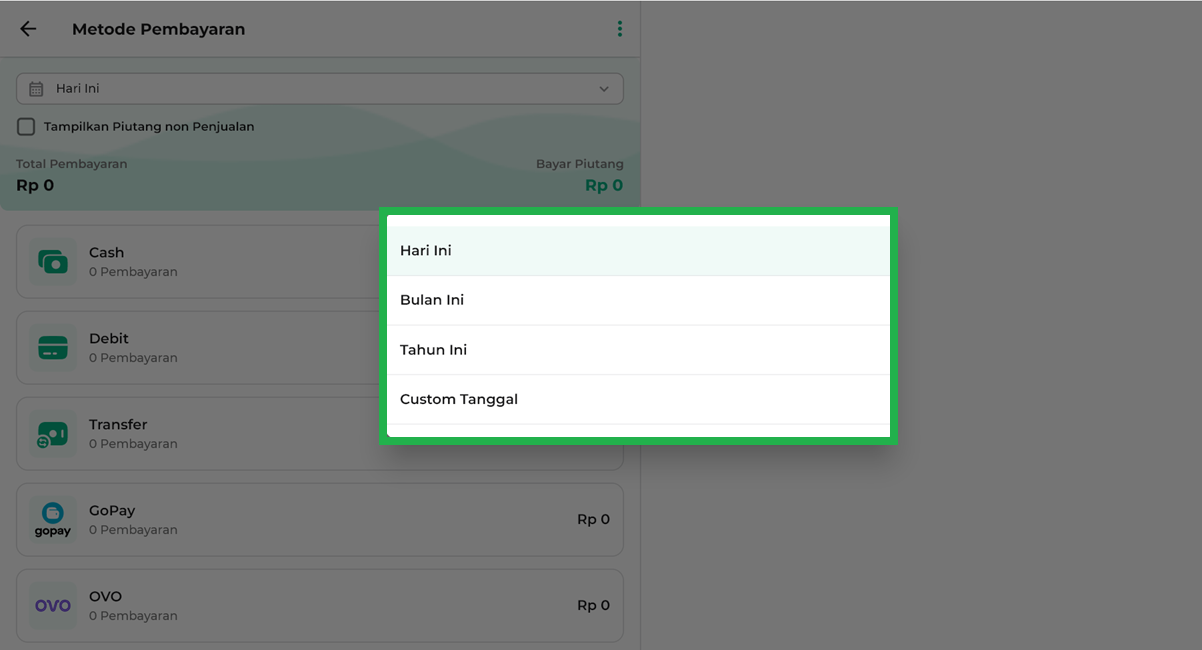1202x650 pixels.
Task: Click the OVO logo icon
Action: pyautogui.click(x=53, y=606)
